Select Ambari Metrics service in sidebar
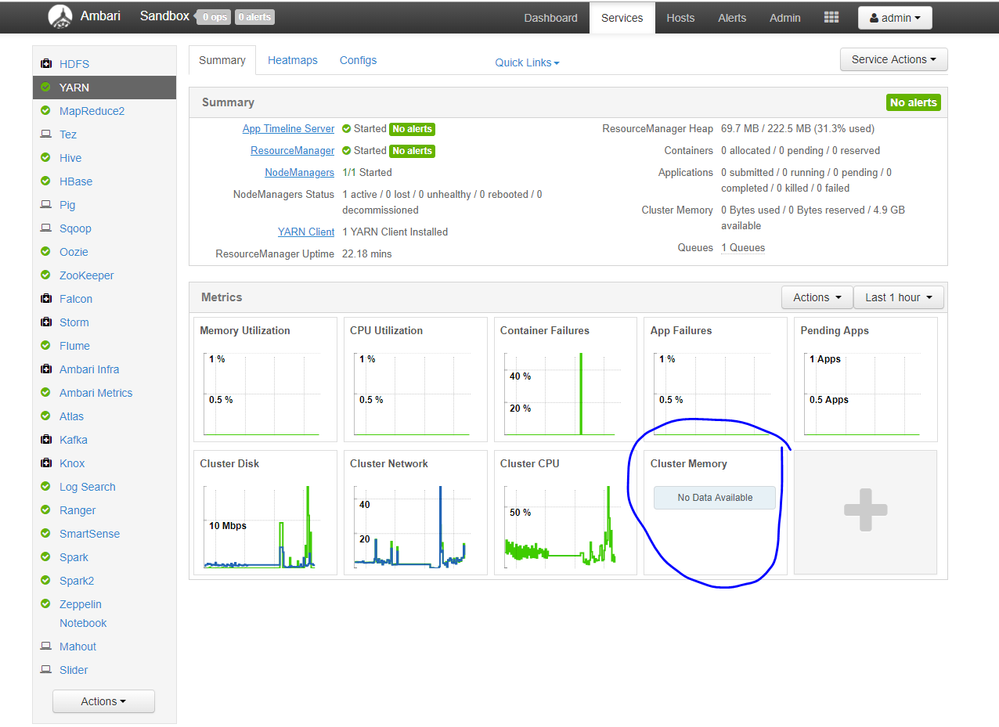The height and width of the screenshot is (727, 999). 96,393
